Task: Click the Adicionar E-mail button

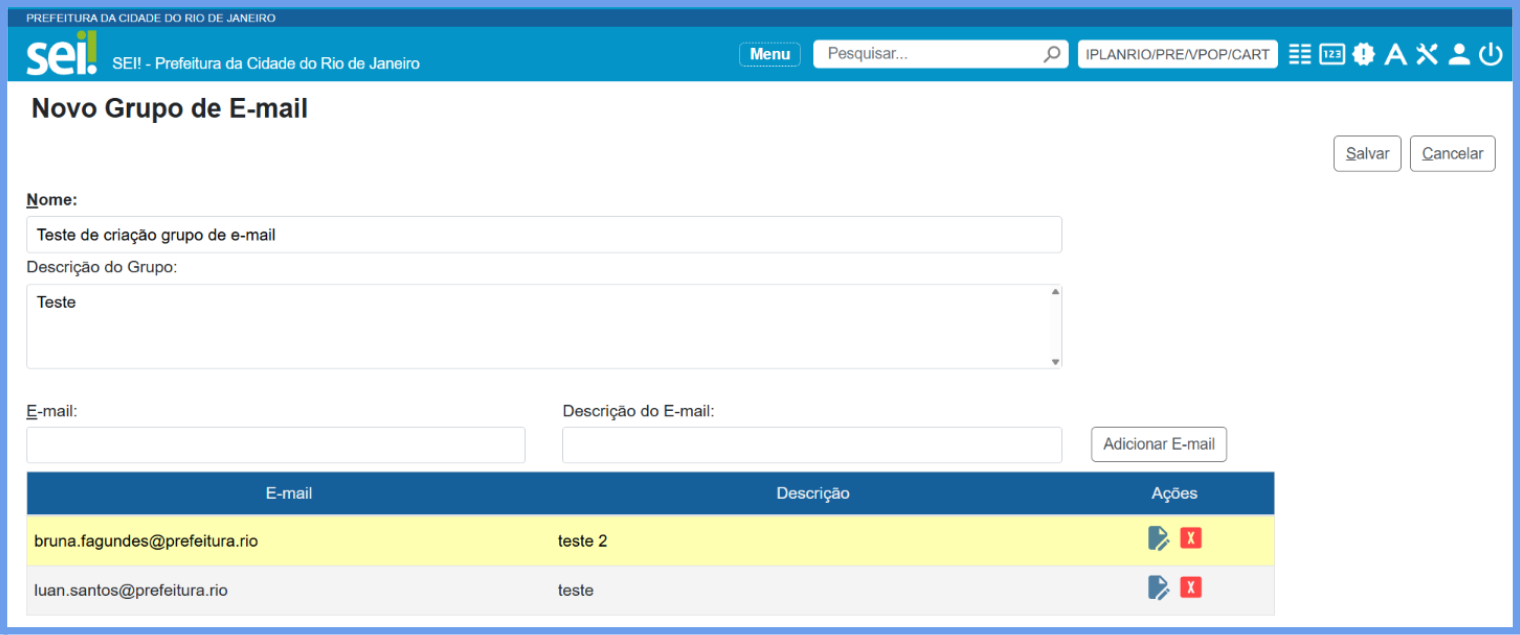Action: (1158, 444)
